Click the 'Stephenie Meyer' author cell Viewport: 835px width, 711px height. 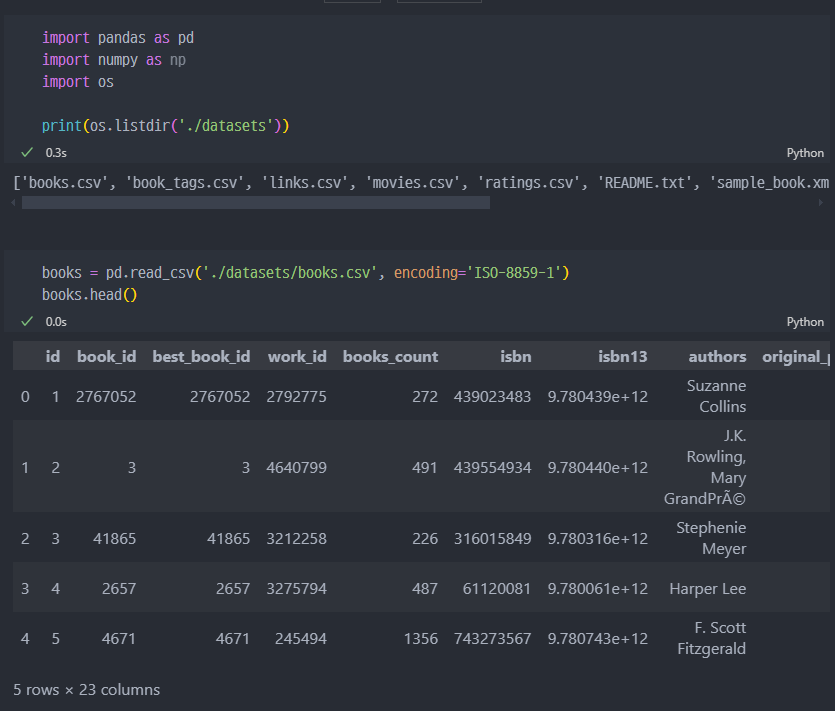click(711, 538)
